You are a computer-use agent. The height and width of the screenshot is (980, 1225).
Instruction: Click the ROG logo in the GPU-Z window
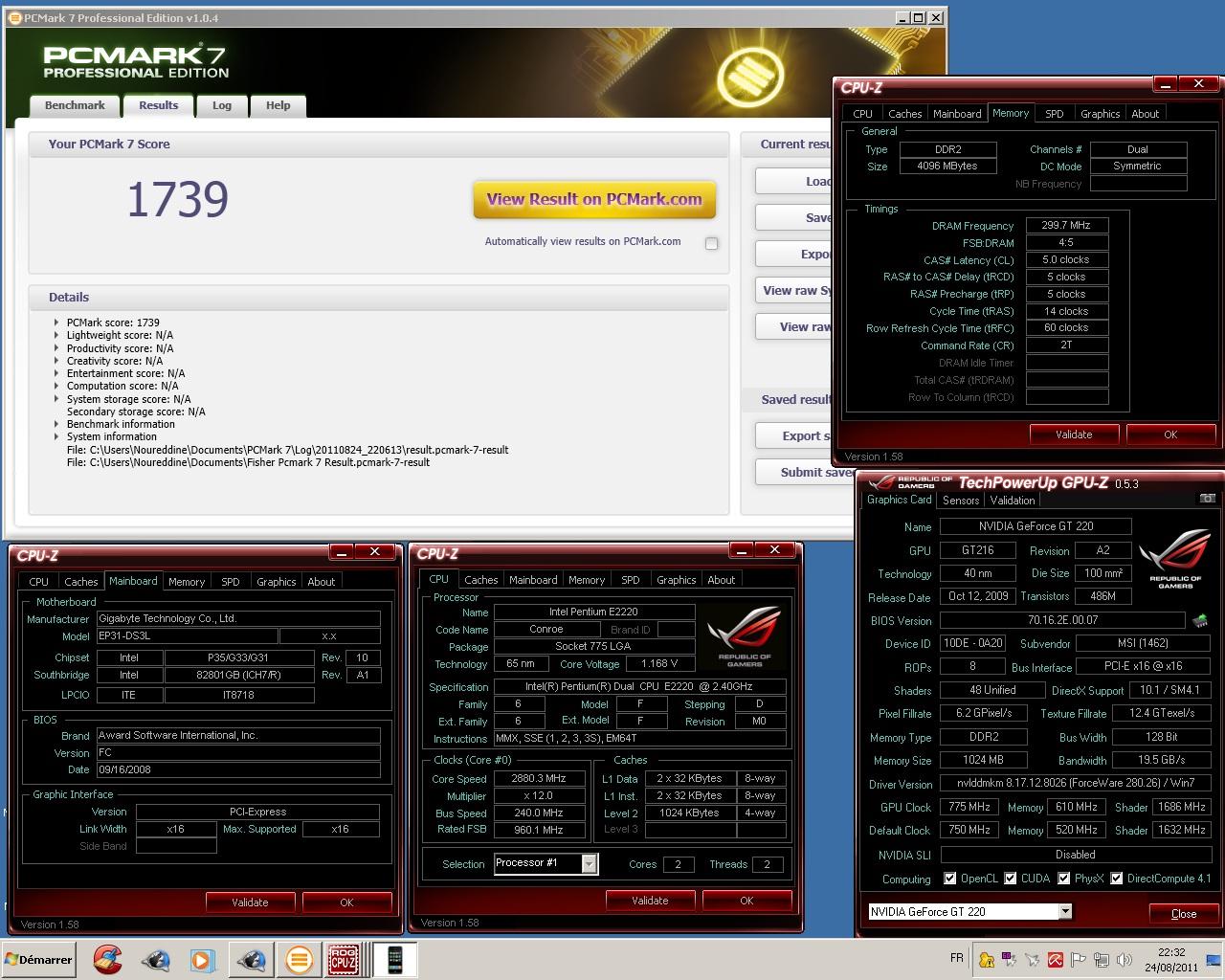point(1174,560)
